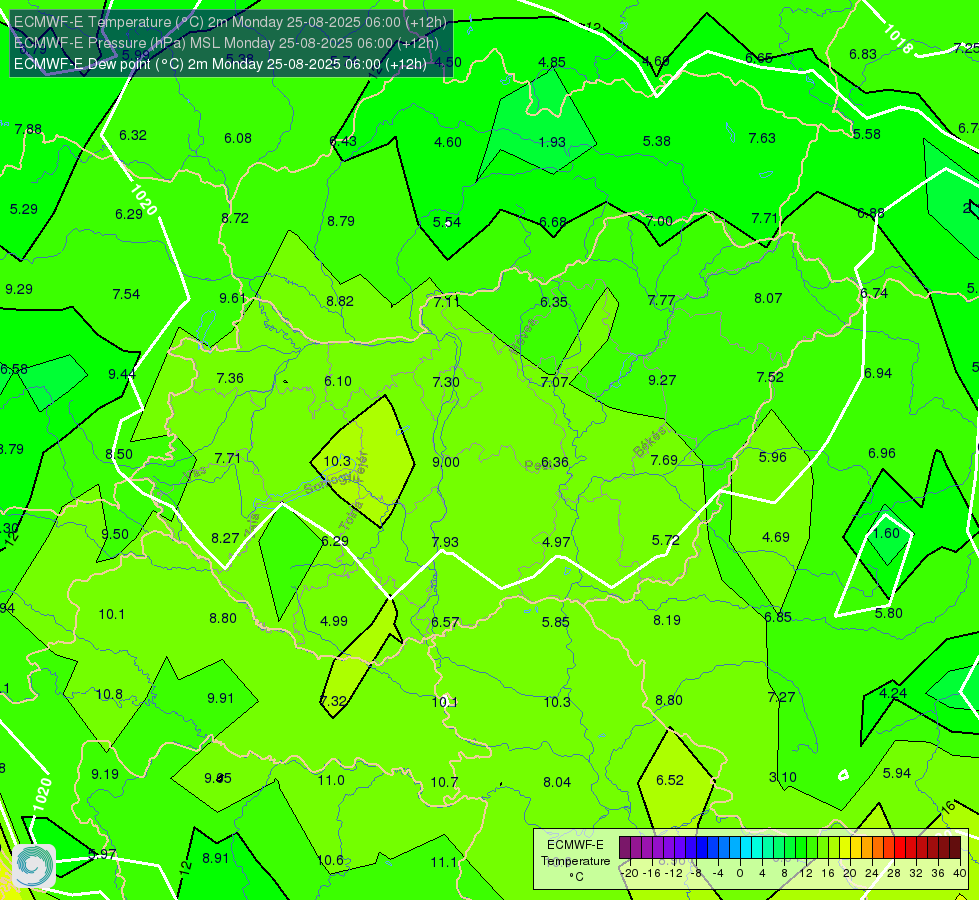This screenshot has width=979, height=900.
Task: Click the temperature value 8.19
Action: click(667, 620)
